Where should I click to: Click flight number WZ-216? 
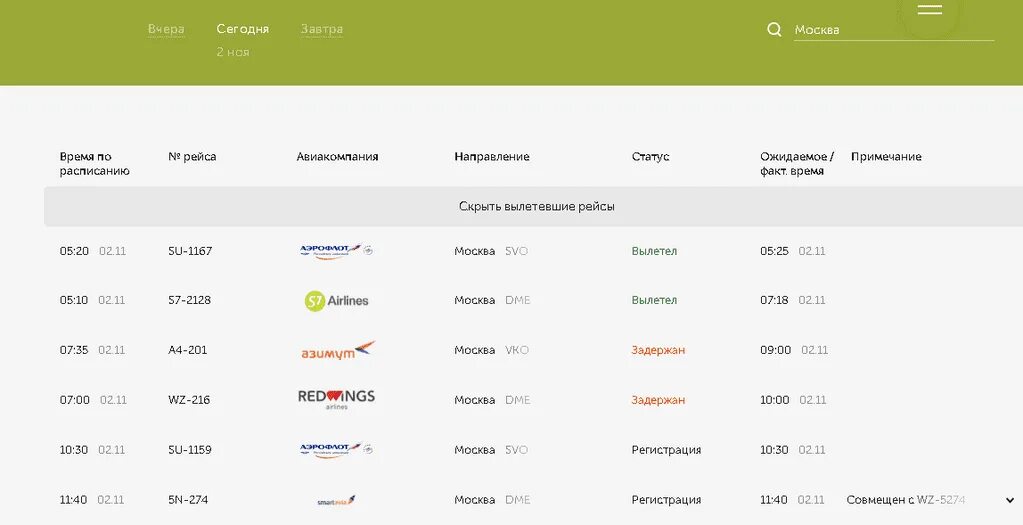click(x=189, y=400)
